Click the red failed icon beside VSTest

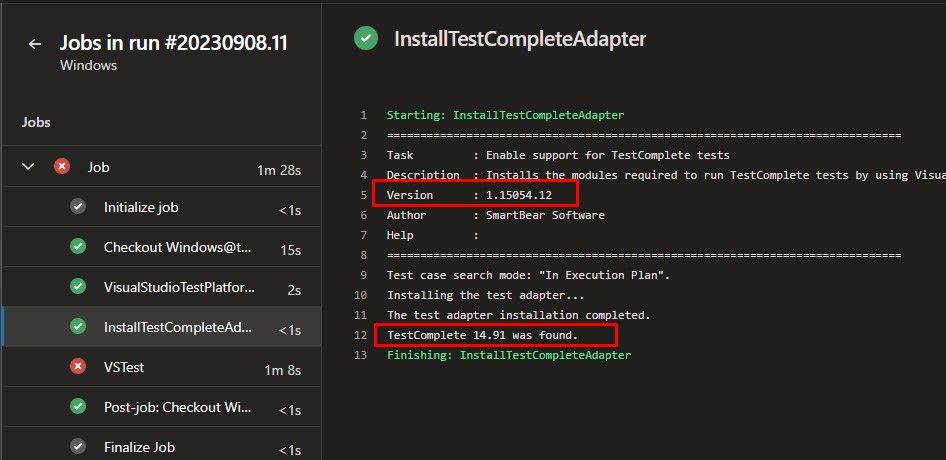click(78, 367)
